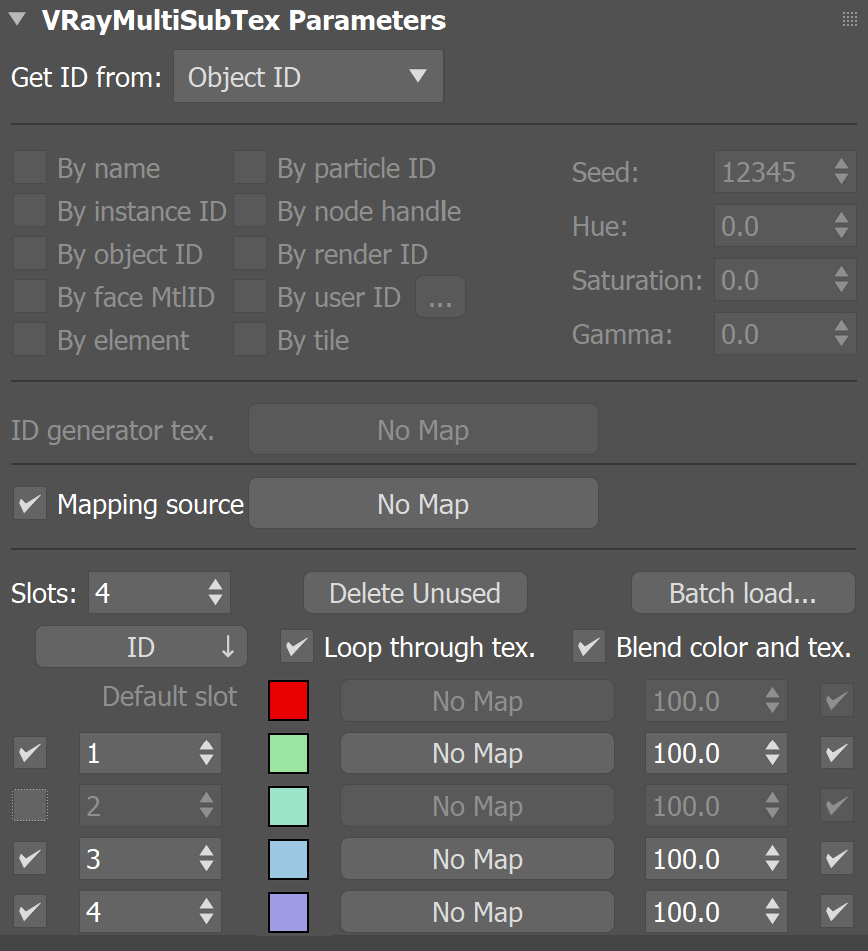The image size is (868, 951).
Task: Toggle the right-side texture checkbox of slot 3
Action: [836, 858]
